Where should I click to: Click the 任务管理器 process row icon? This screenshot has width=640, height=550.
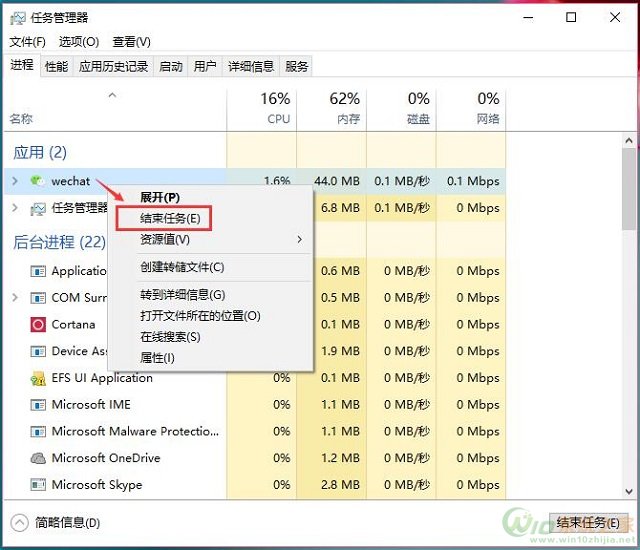coord(38,209)
